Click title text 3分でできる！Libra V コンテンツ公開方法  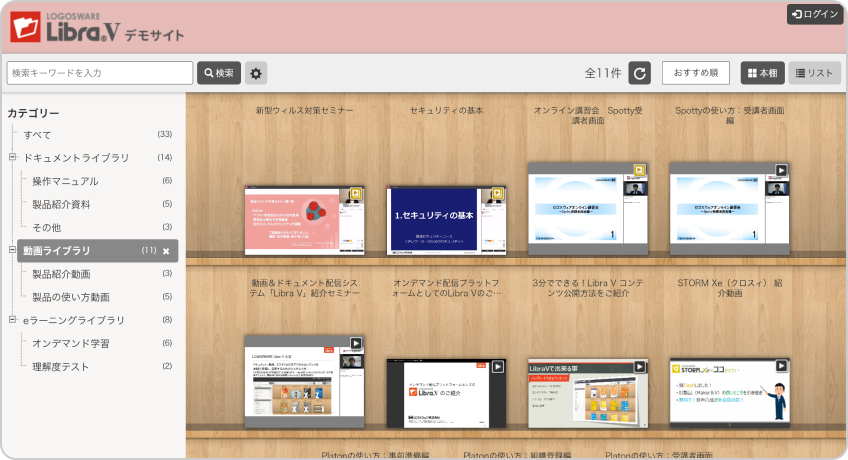pyautogui.click(x=588, y=288)
